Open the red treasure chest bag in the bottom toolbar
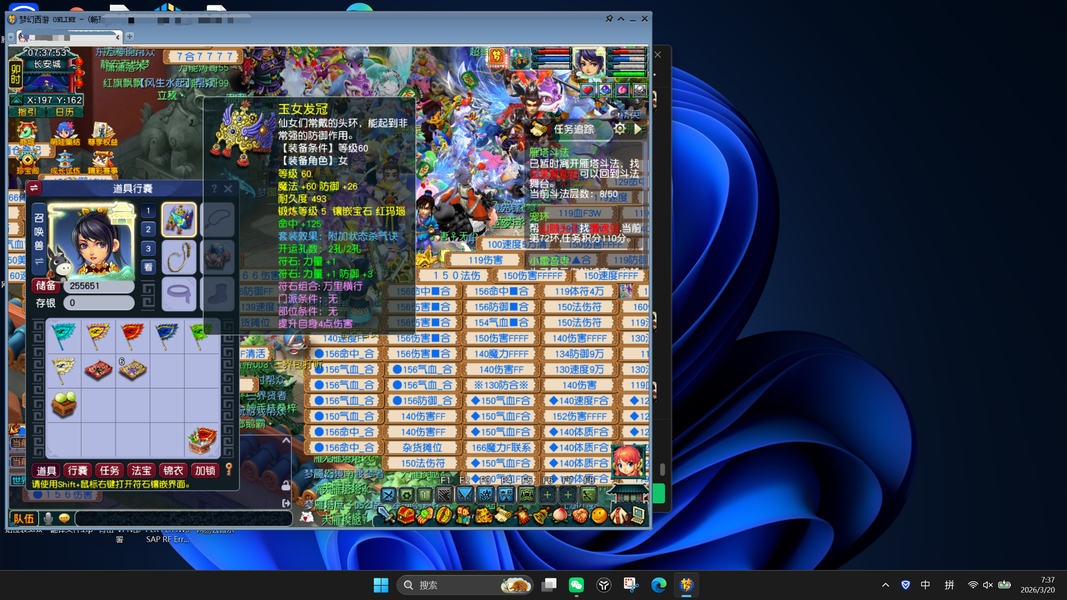The height and width of the screenshot is (600, 1067). 406,516
